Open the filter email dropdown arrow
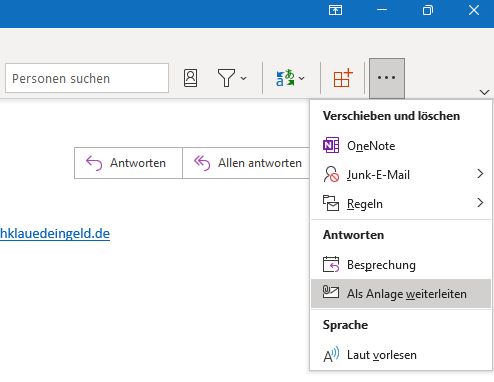494x382 pixels. 244,78
